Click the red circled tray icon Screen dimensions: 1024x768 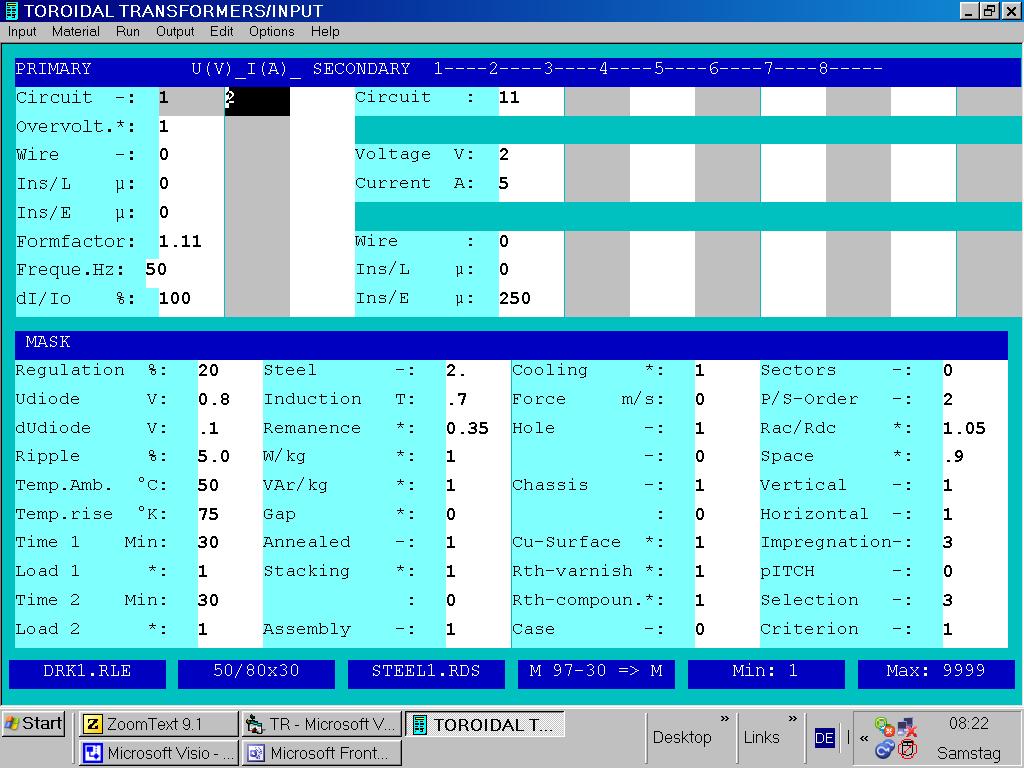907,749
